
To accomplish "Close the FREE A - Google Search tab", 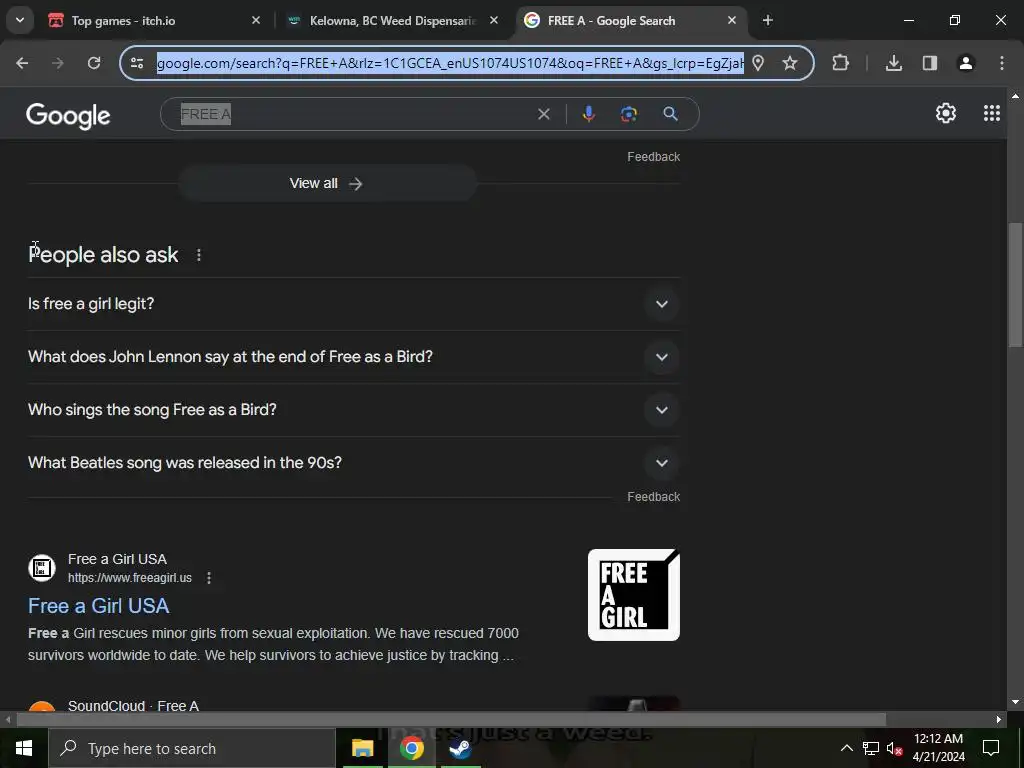I will click(x=732, y=21).
